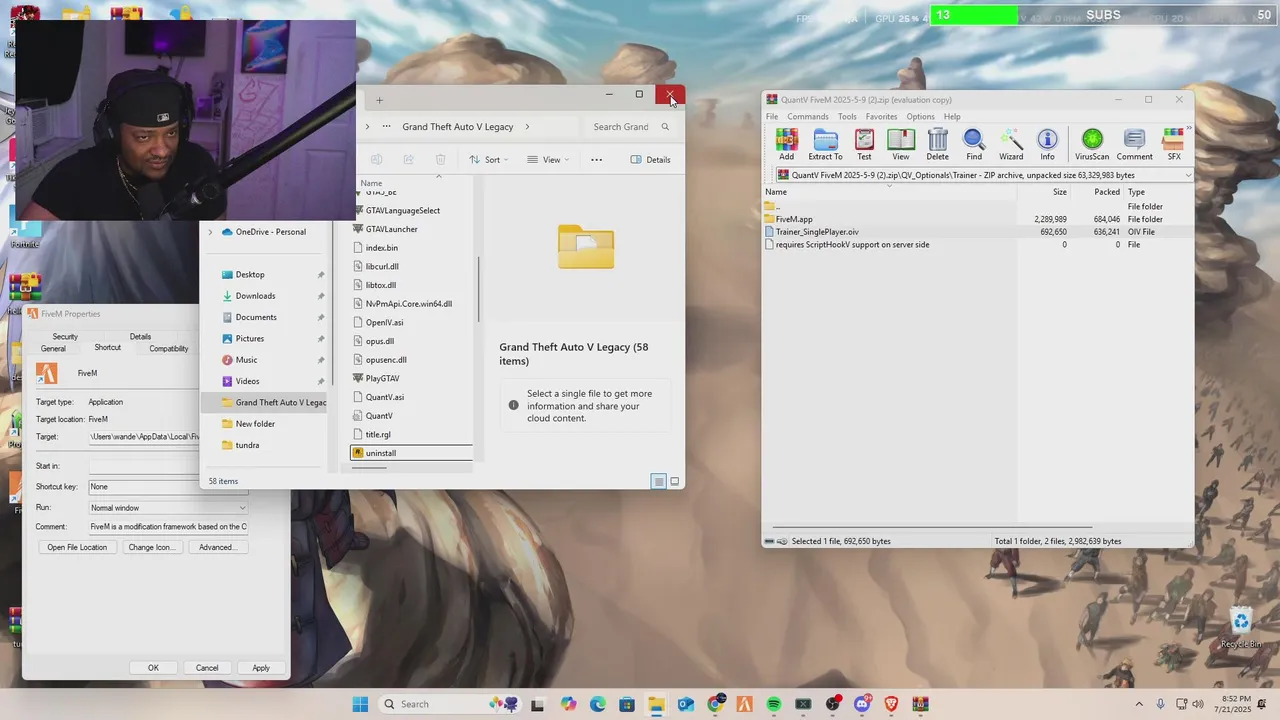Click the trash delete icon in Explorer toolbar
Screen dimensions: 1280x720
point(440,160)
